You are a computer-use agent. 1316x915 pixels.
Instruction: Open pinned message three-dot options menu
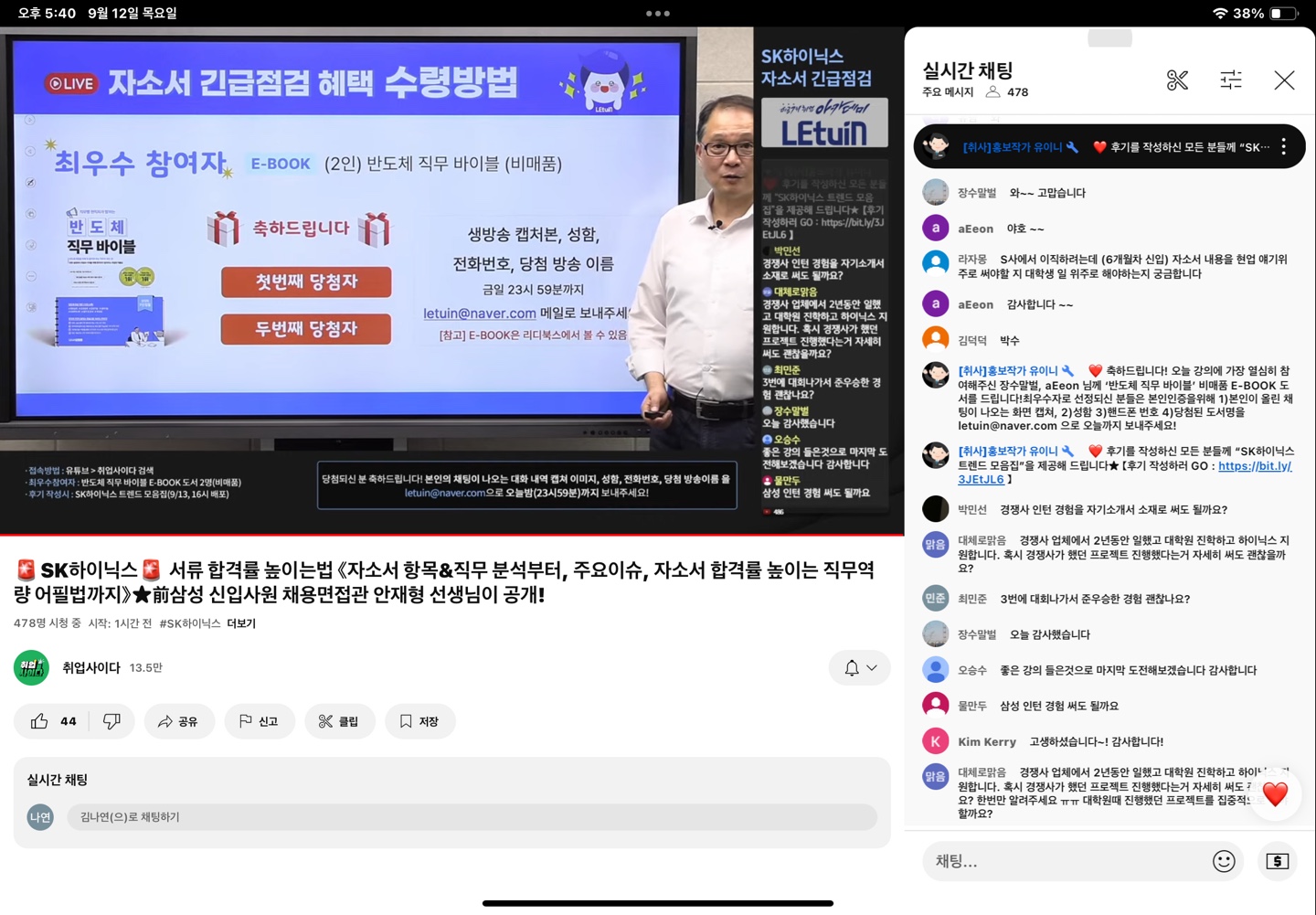(1284, 147)
